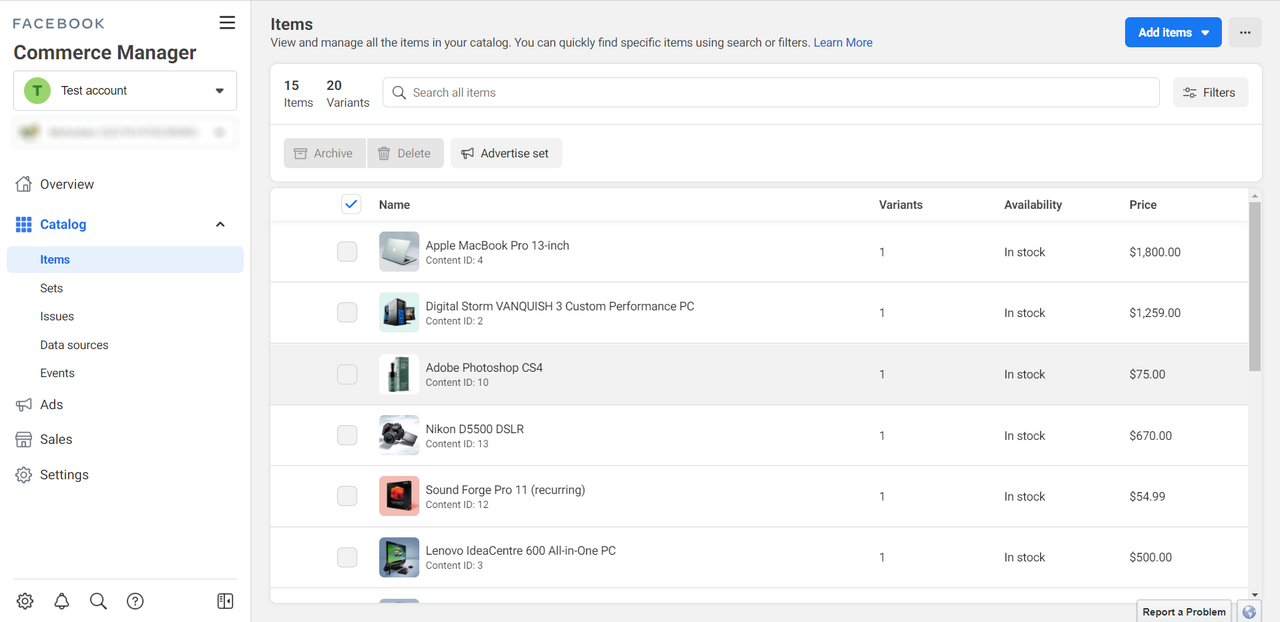This screenshot has height=622, width=1280.
Task: Click the magnifier search icon in sidebar footer
Action: pos(98,601)
